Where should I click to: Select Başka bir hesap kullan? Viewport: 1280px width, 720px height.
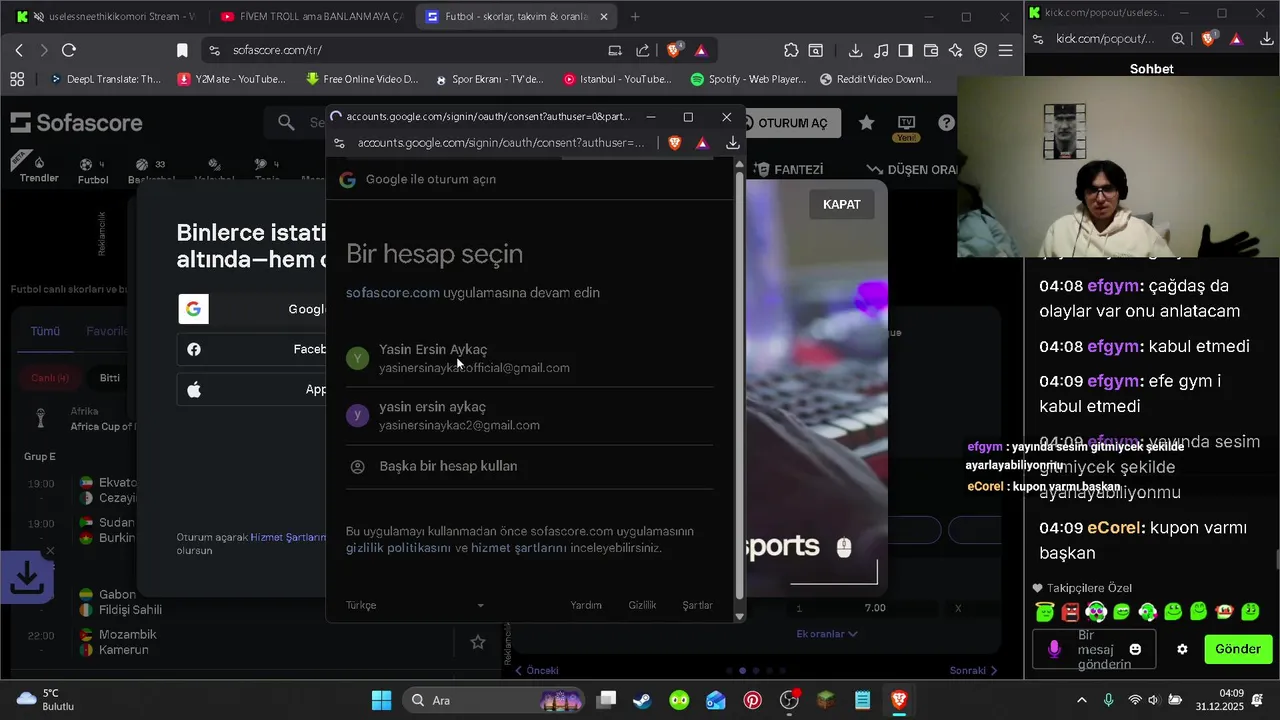click(529, 466)
